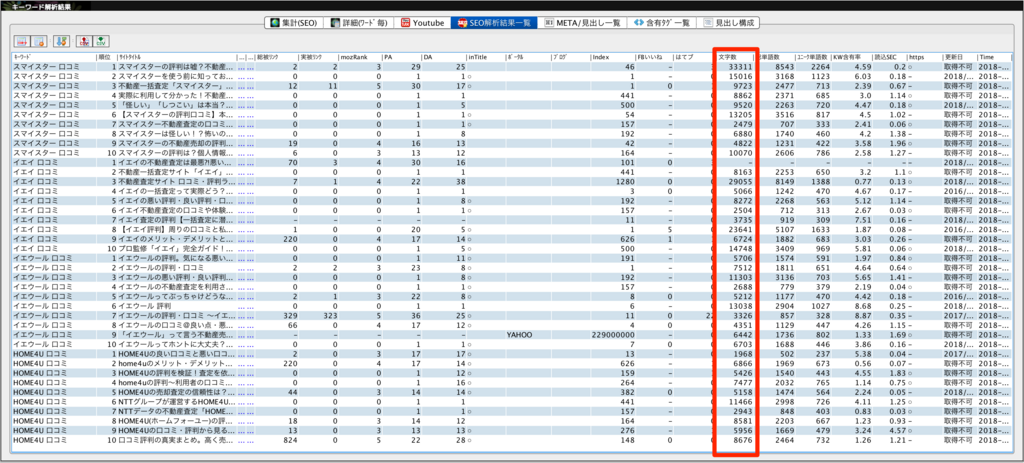Select row イエウールってホントに大丈夫？

click(511, 343)
